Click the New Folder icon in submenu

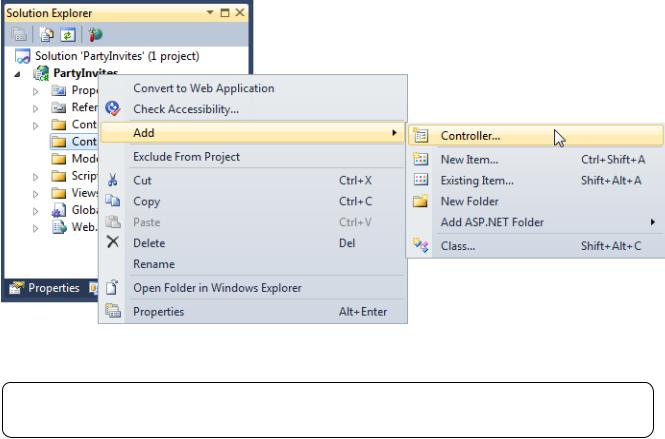(x=421, y=201)
